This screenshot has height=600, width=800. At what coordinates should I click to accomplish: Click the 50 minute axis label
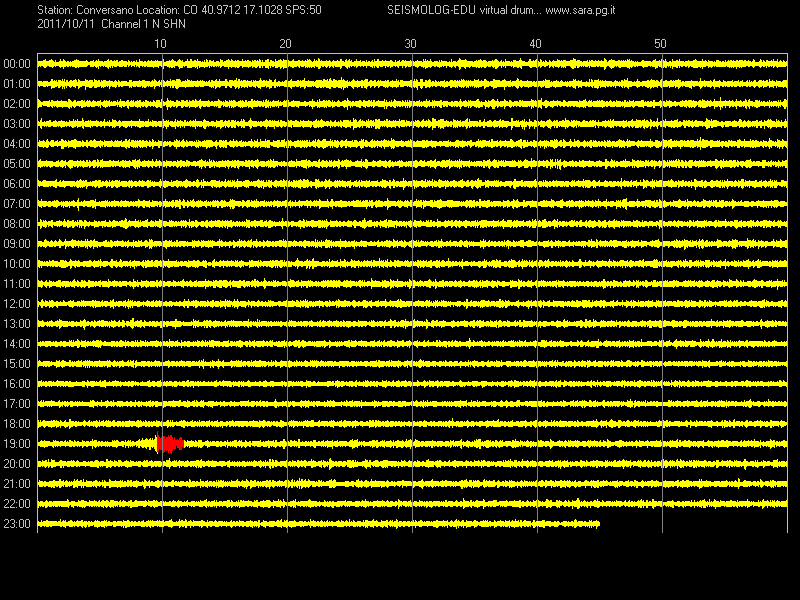pos(660,44)
